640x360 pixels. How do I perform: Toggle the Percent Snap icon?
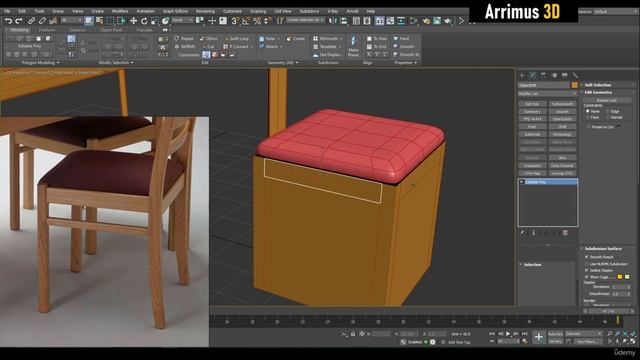[x=257, y=20]
